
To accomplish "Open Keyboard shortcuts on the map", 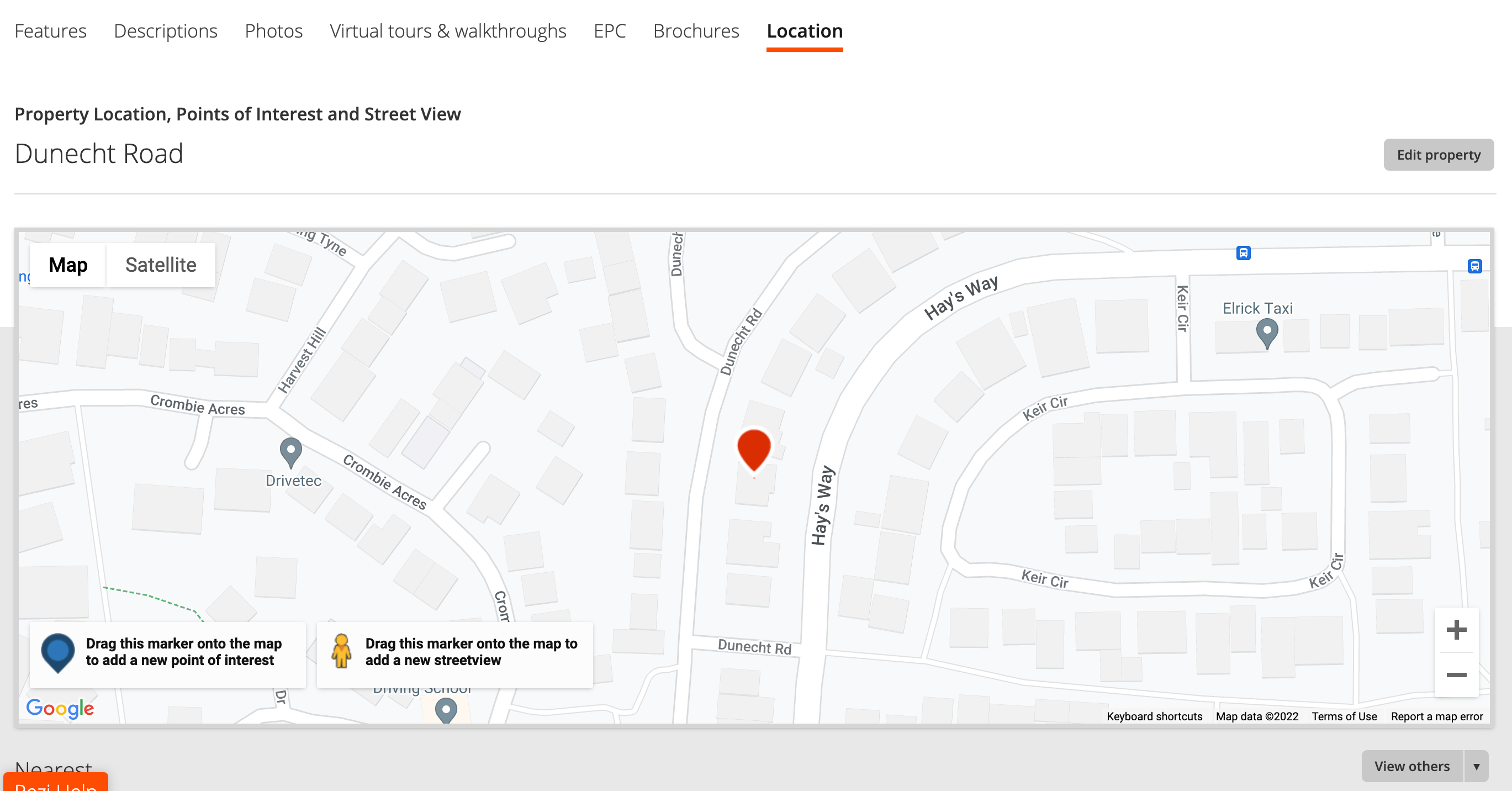I will (x=1154, y=716).
